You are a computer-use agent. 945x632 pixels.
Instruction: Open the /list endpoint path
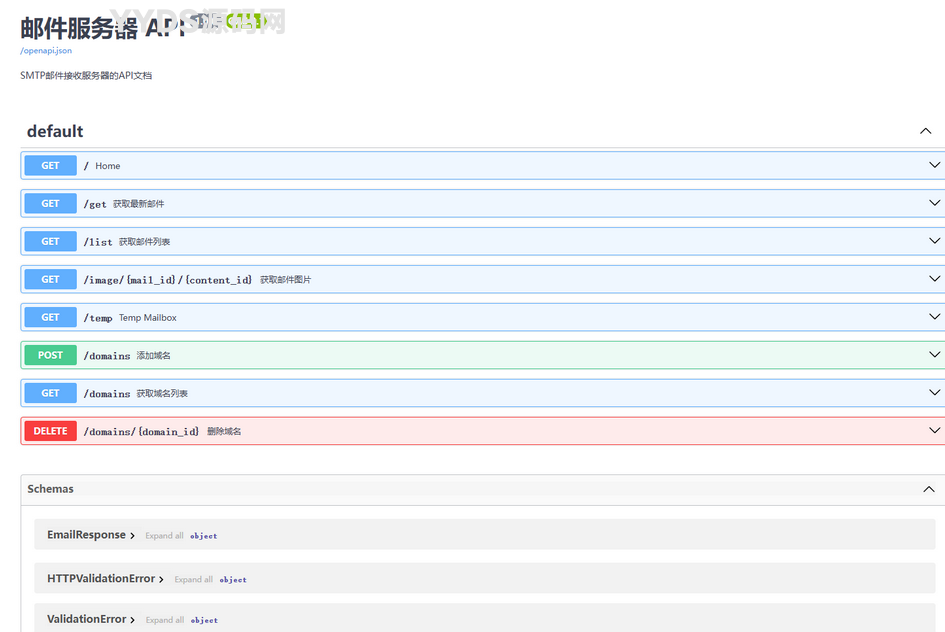(x=98, y=242)
